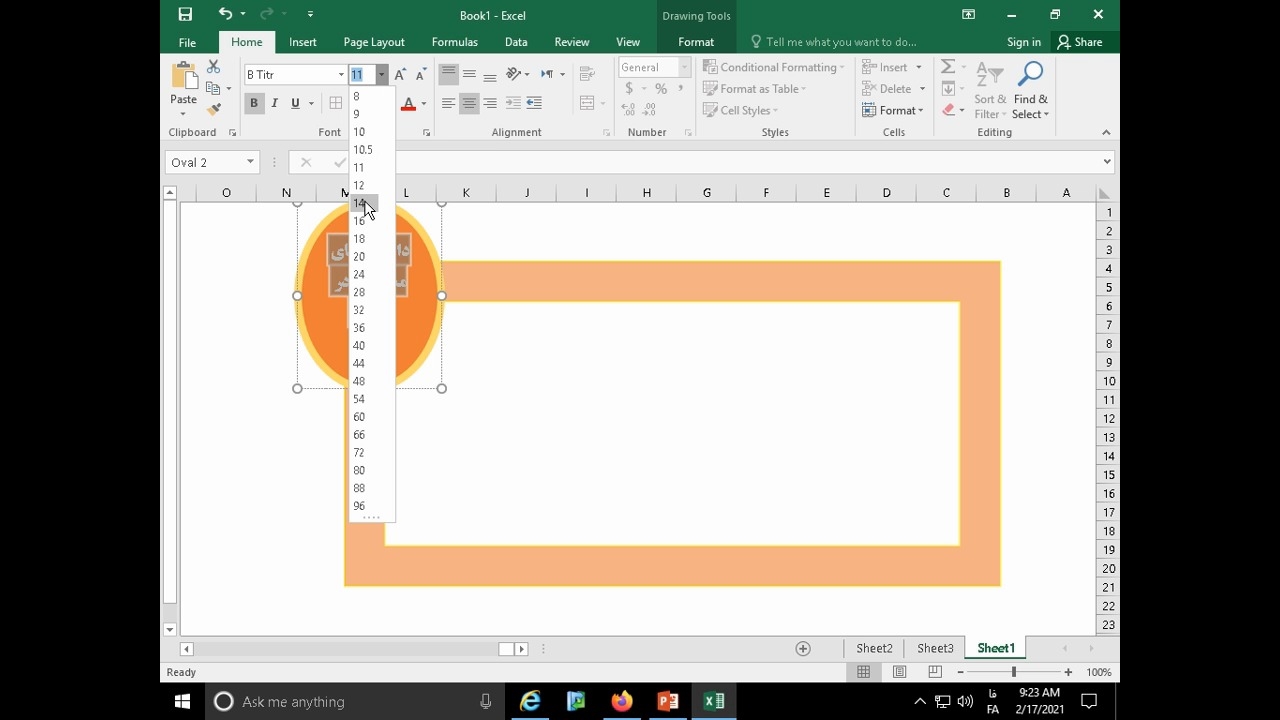Viewport: 1280px width, 720px height.
Task: Click the Tell me what you want field
Action: pyautogui.click(x=840, y=42)
